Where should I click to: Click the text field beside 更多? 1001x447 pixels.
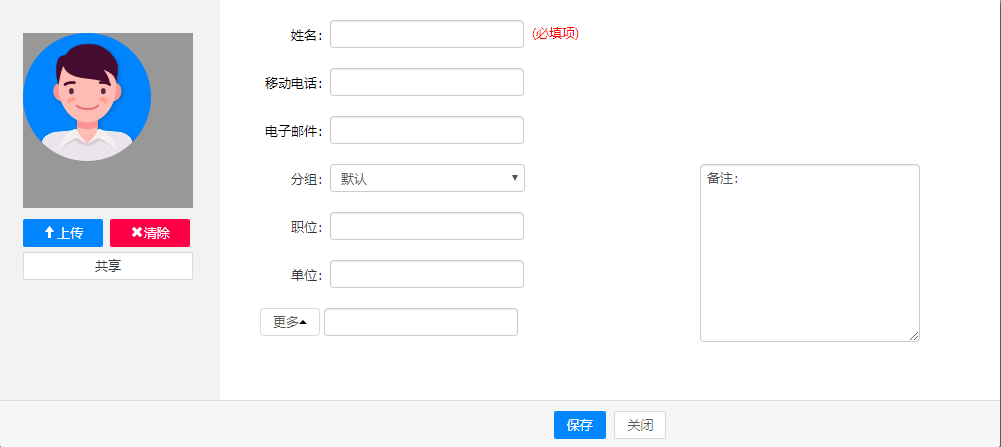[421, 322]
